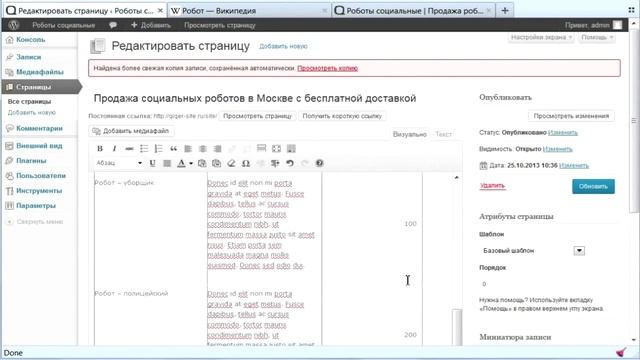Click the Удалить link
Screen dimensions: 640x360
pyautogui.click(x=492, y=186)
